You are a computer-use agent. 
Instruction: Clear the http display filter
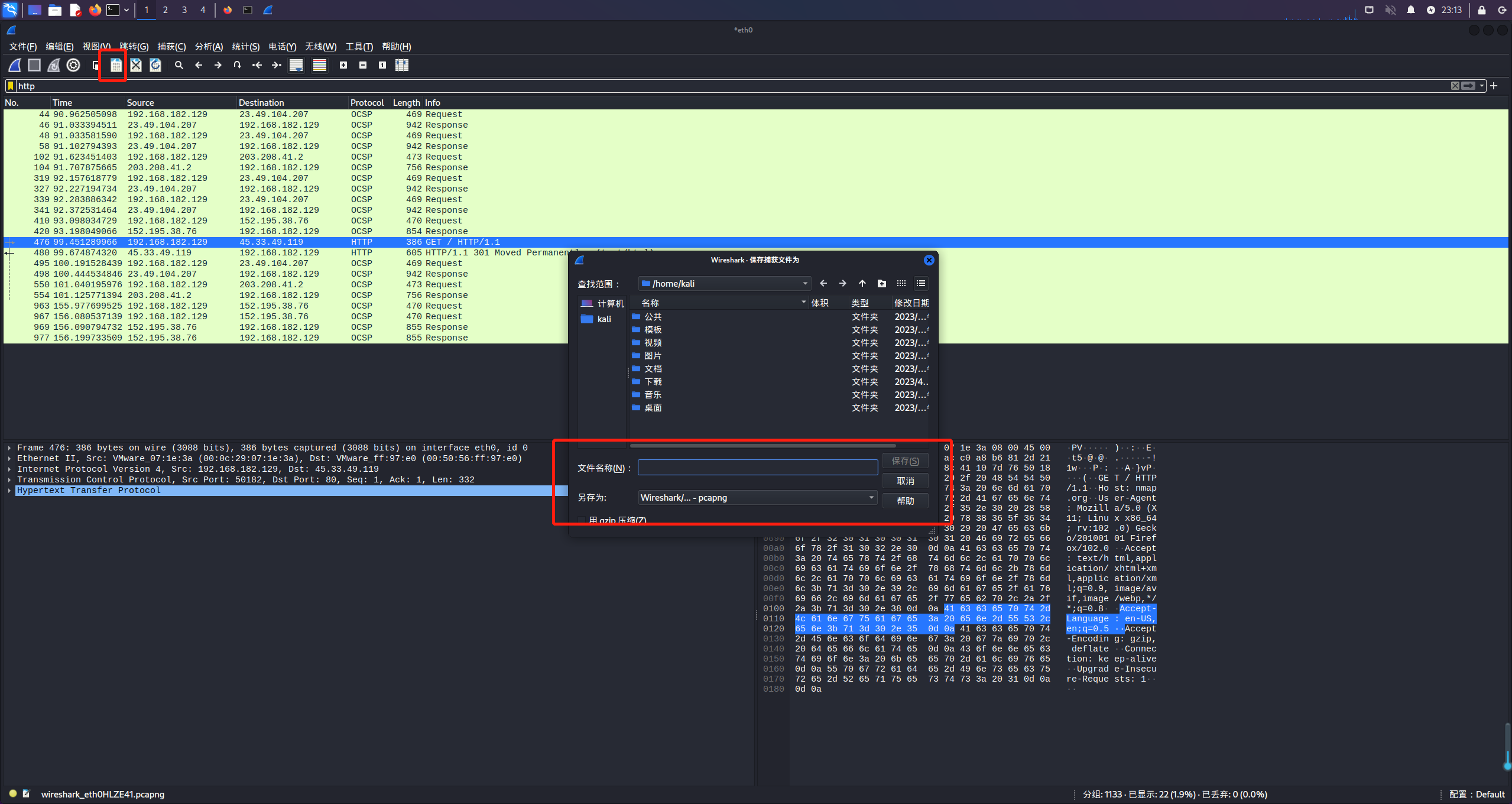[x=1455, y=86]
